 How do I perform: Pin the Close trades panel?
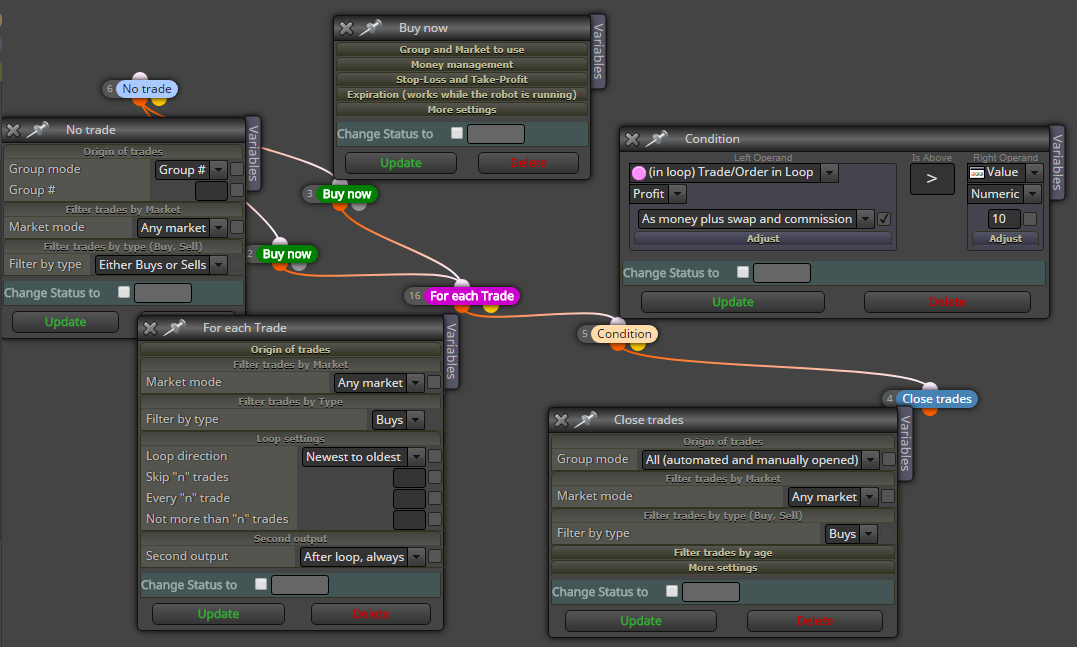(585, 420)
